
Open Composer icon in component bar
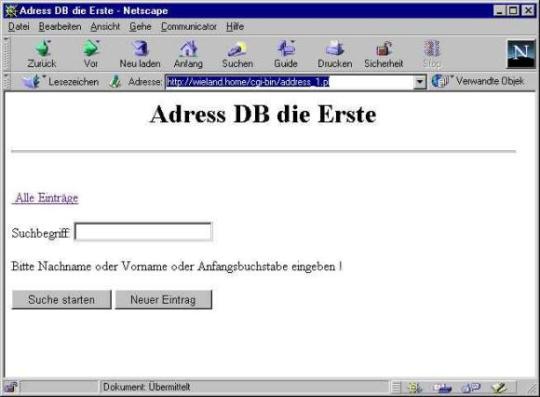click(499, 388)
